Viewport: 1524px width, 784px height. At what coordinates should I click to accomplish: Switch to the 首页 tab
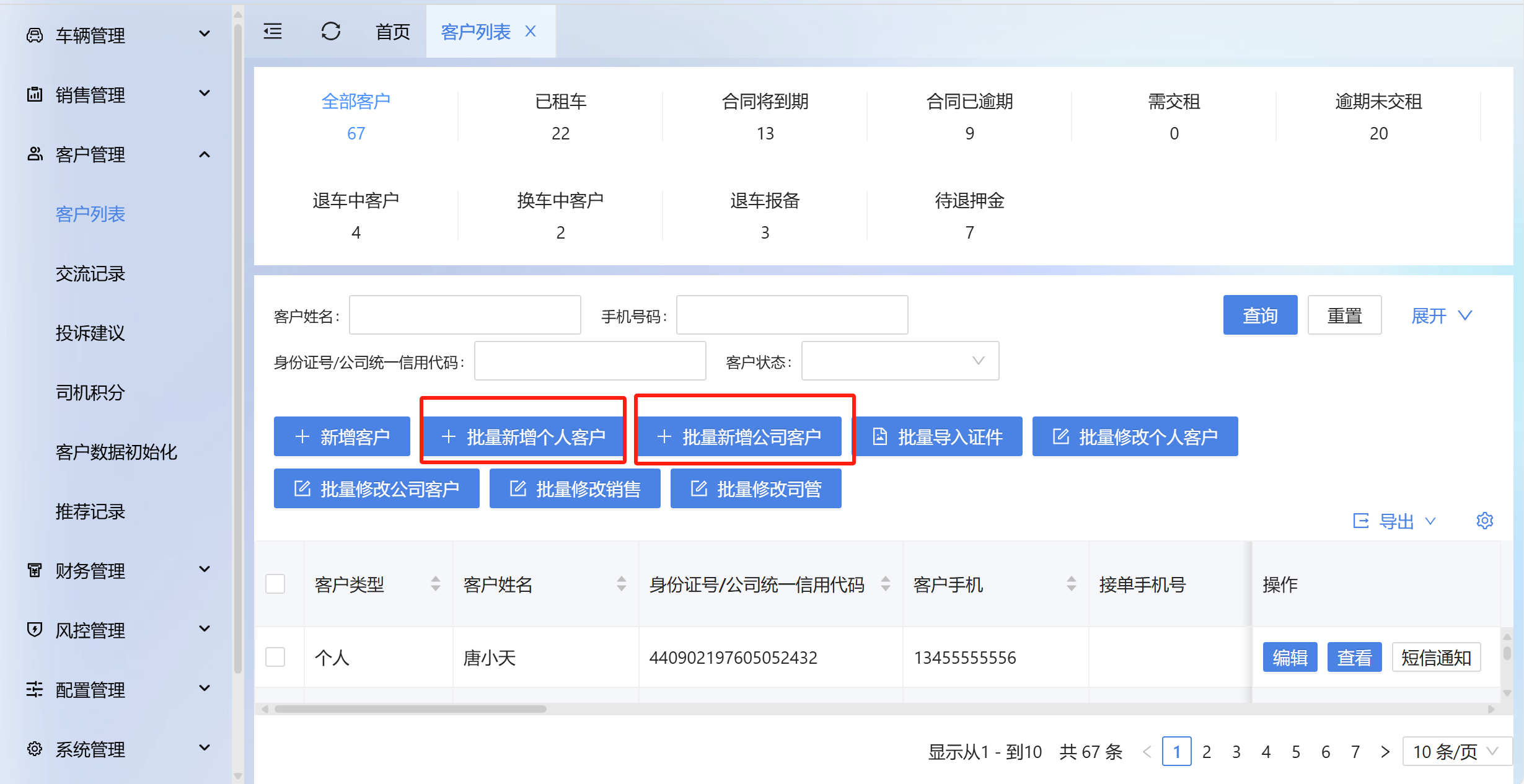pyautogui.click(x=393, y=32)
